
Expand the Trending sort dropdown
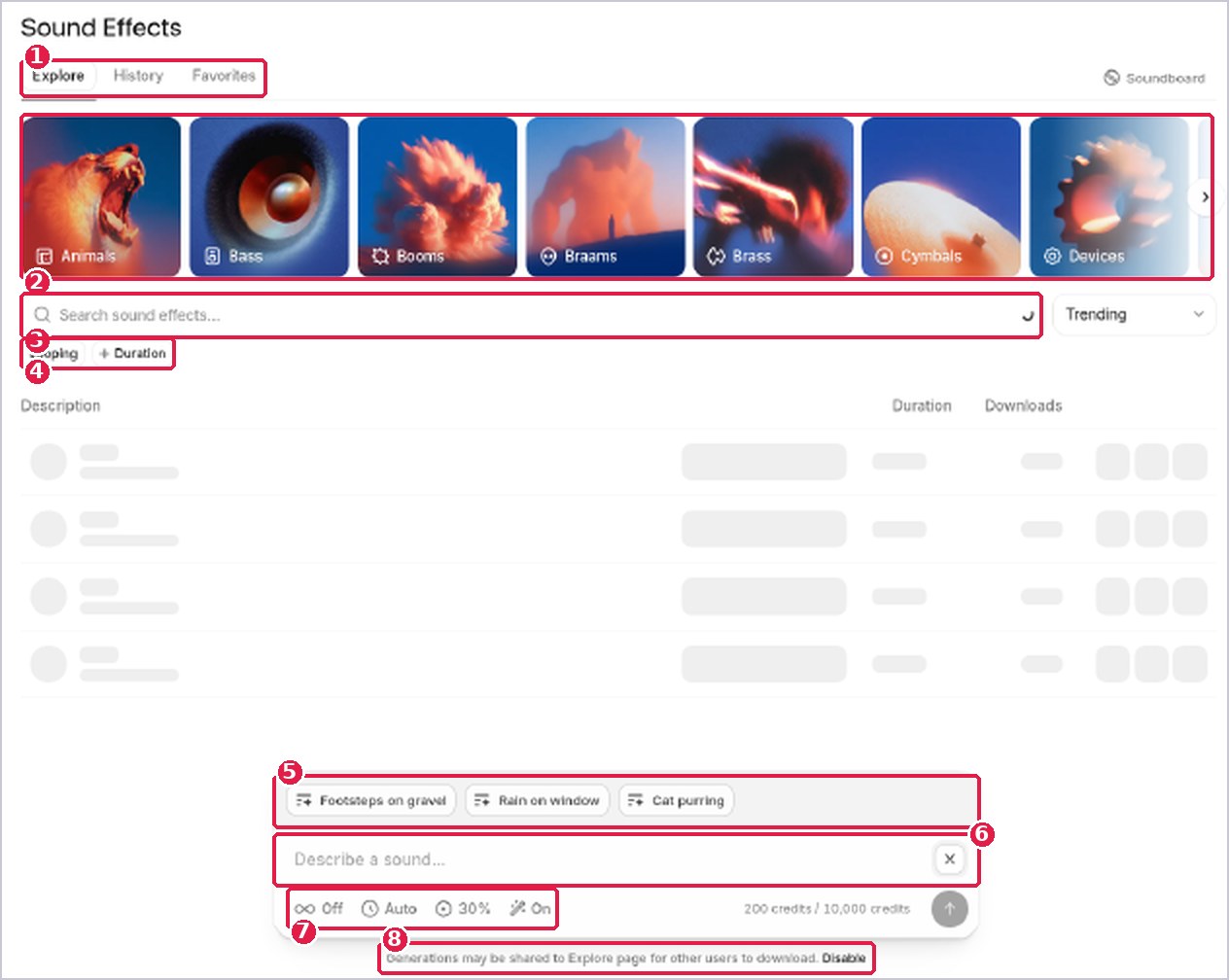coord(1134,314)
